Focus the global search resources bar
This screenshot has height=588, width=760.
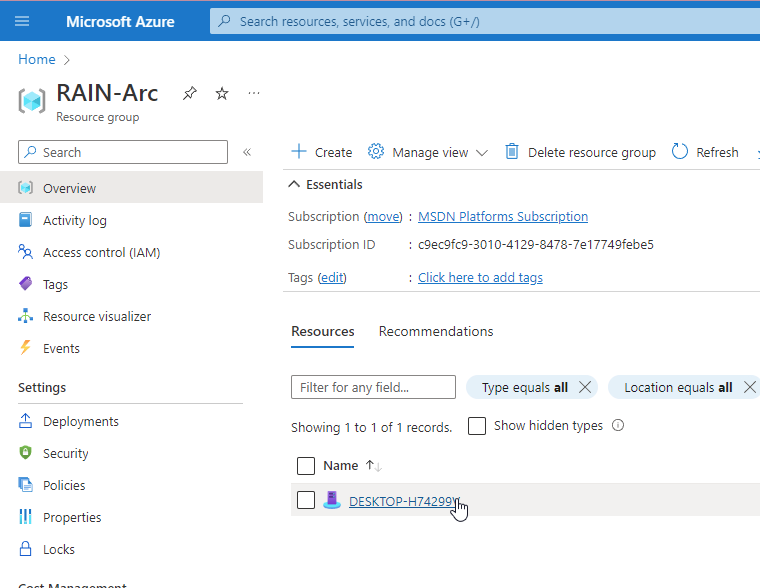coord(485,21)
